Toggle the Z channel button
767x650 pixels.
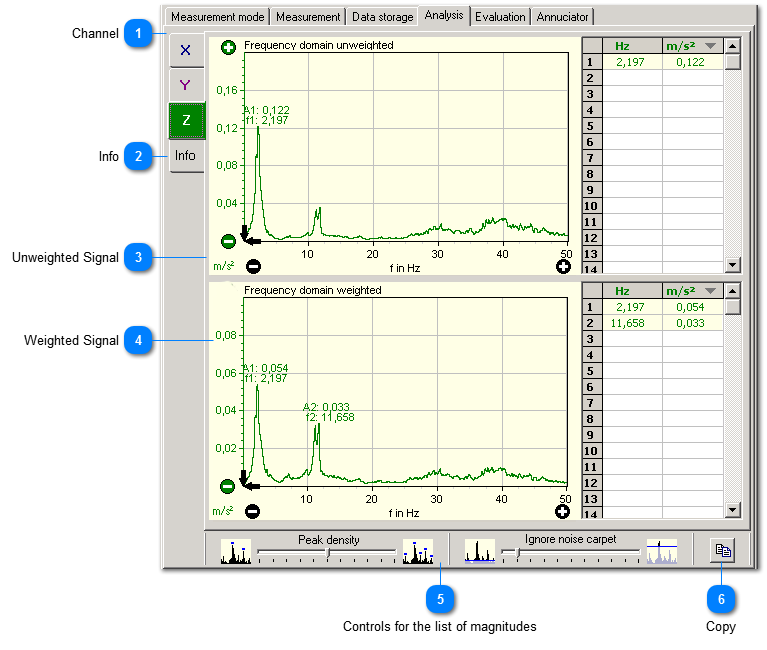point(186,120)
